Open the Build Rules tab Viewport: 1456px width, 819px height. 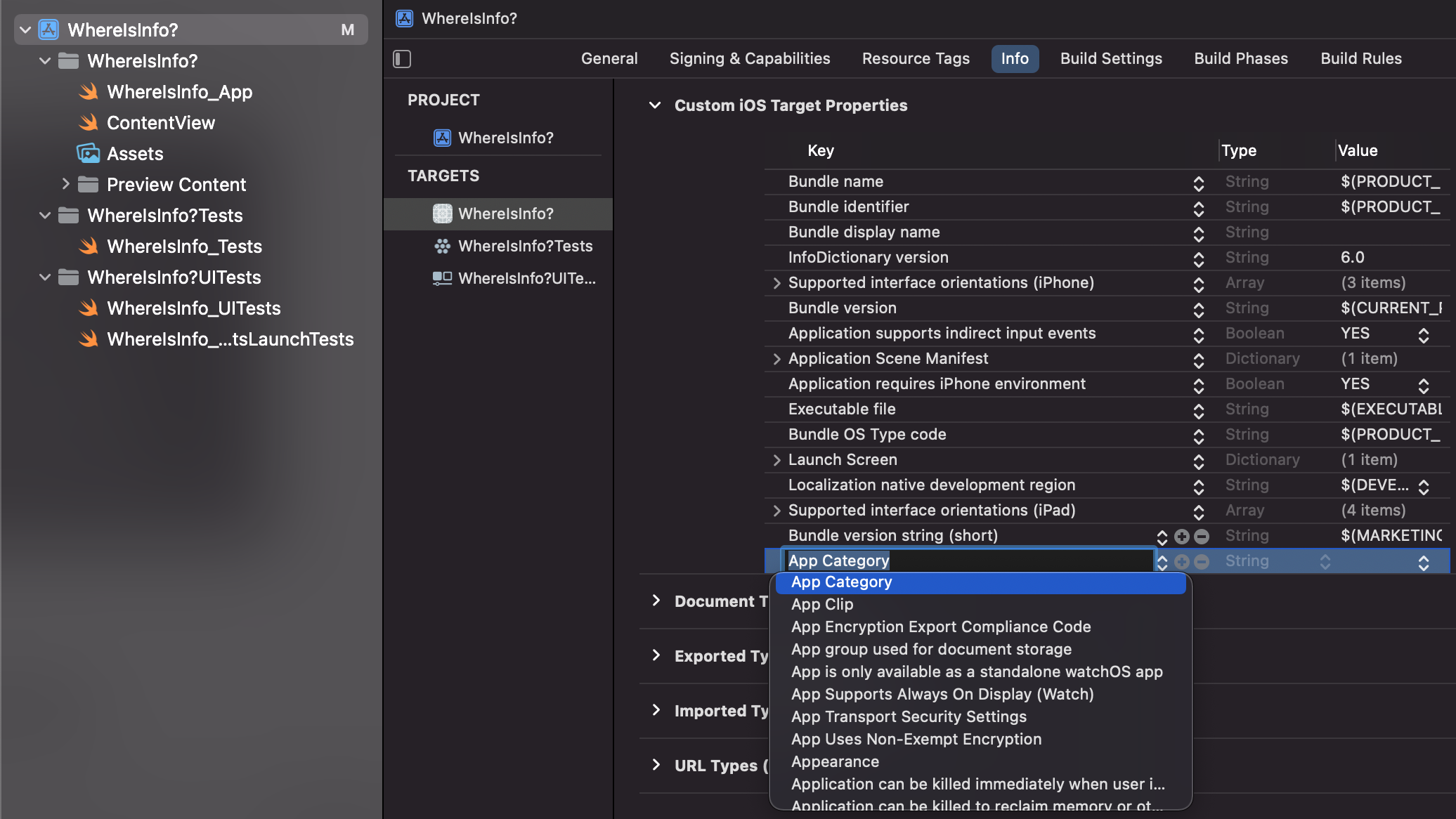point(1361,59)
